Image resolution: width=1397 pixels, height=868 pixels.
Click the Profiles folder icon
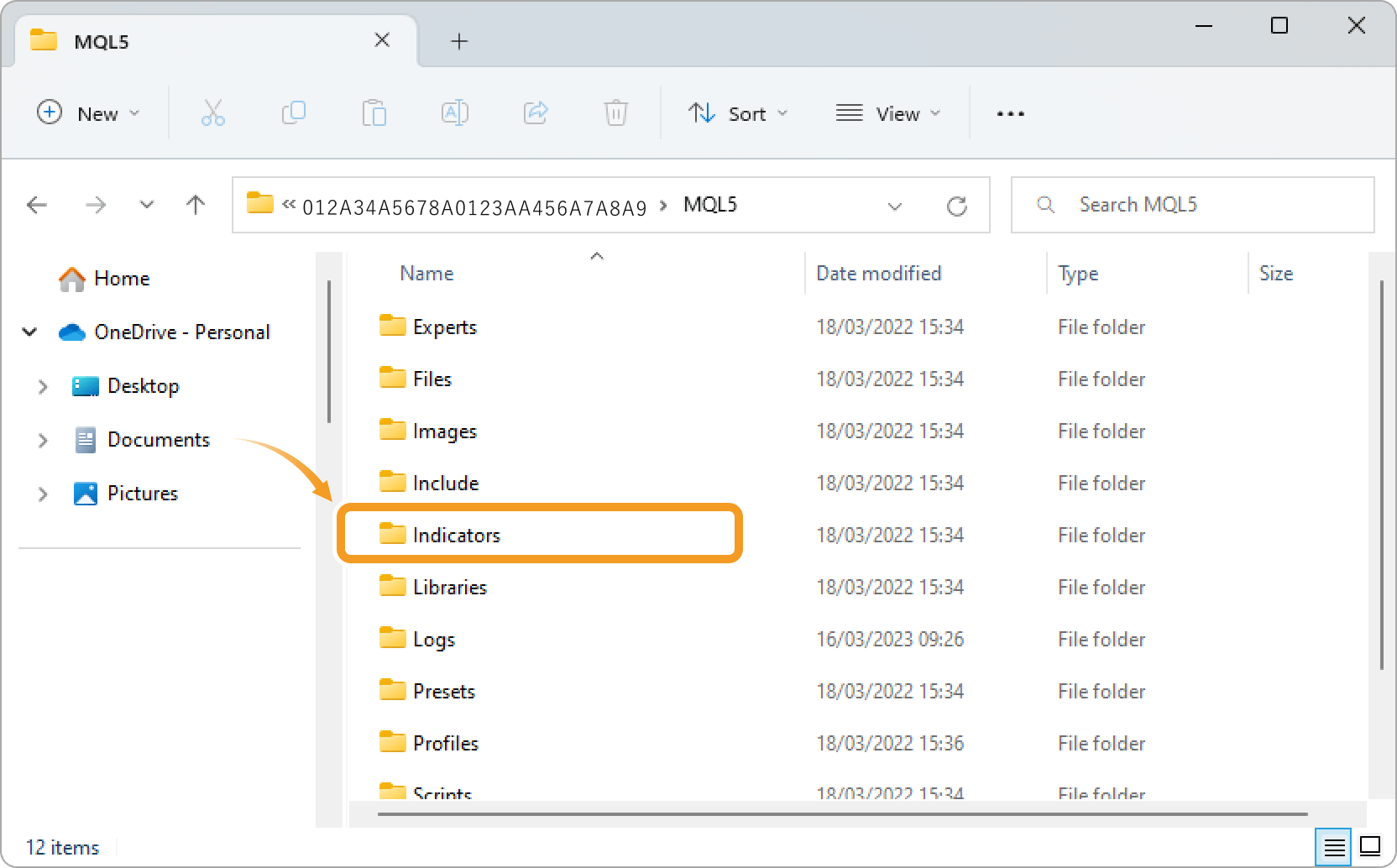(x=392, y=741)
